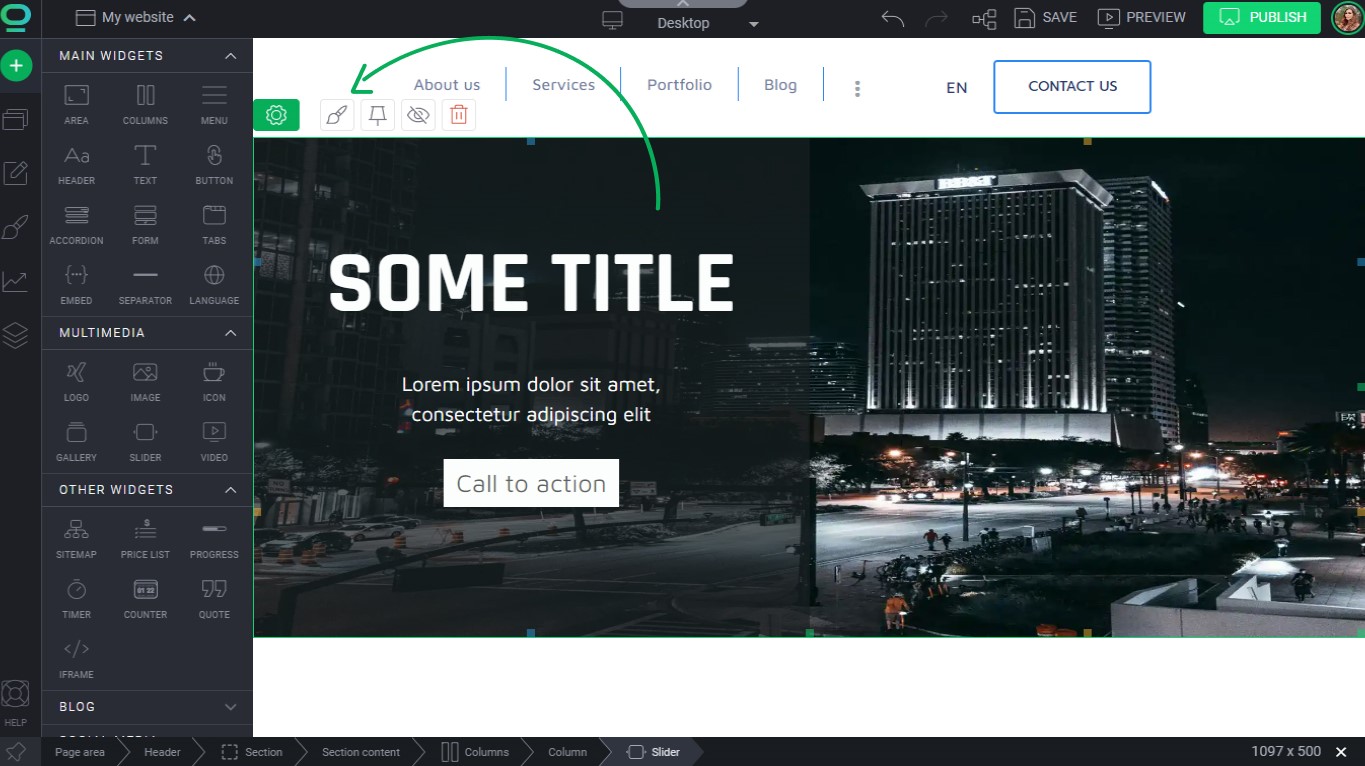
Task: Switch language via EN selector
Action: 957,88
